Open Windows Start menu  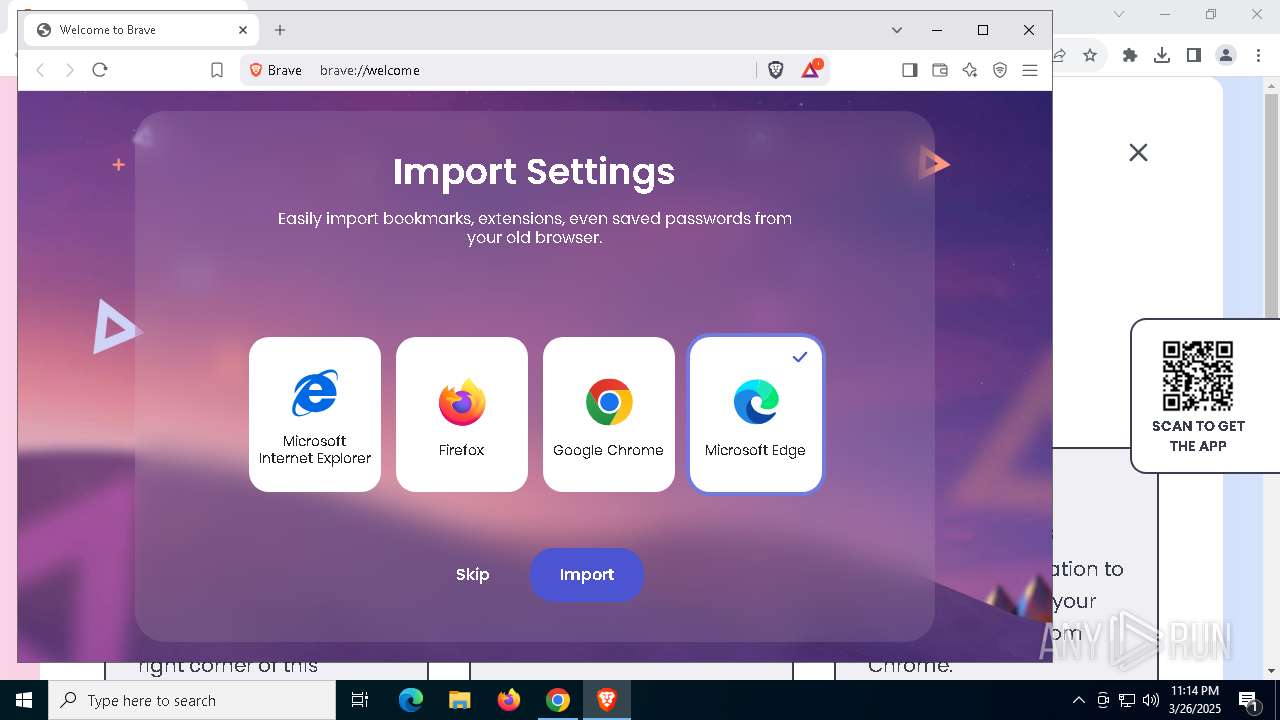(24, 700)
